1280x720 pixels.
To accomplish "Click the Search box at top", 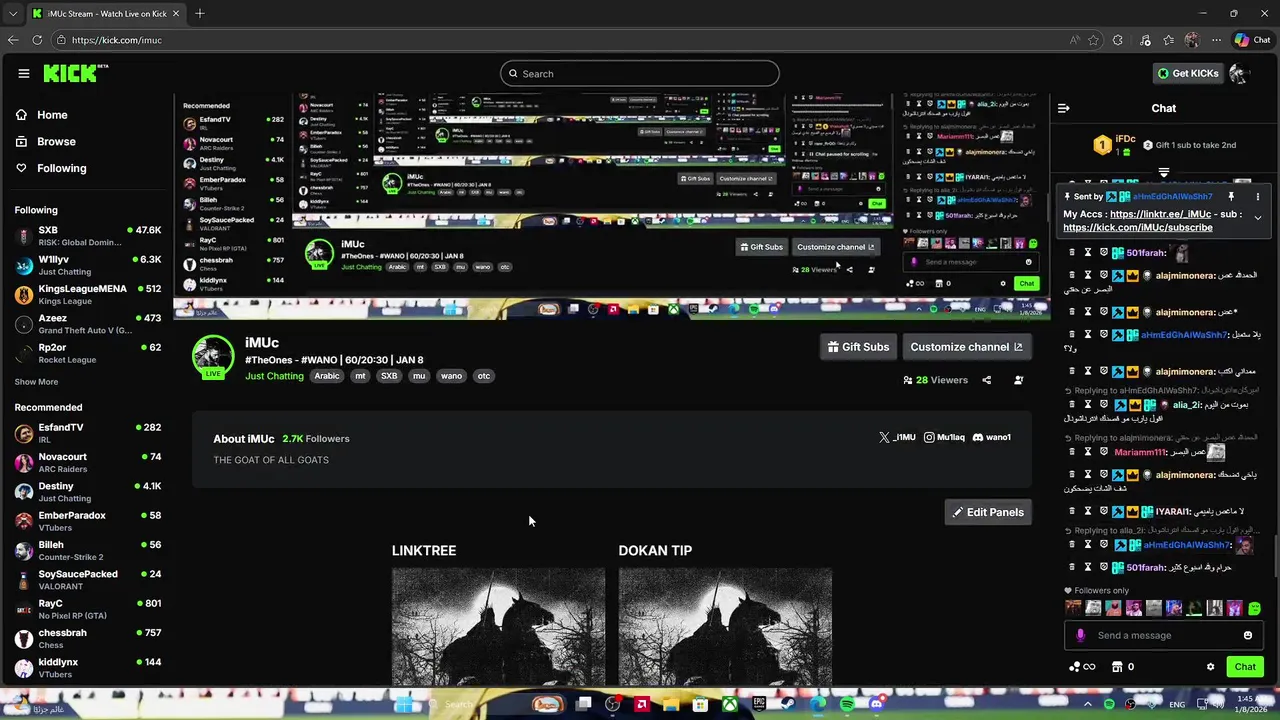I will (x=640, y=73).
